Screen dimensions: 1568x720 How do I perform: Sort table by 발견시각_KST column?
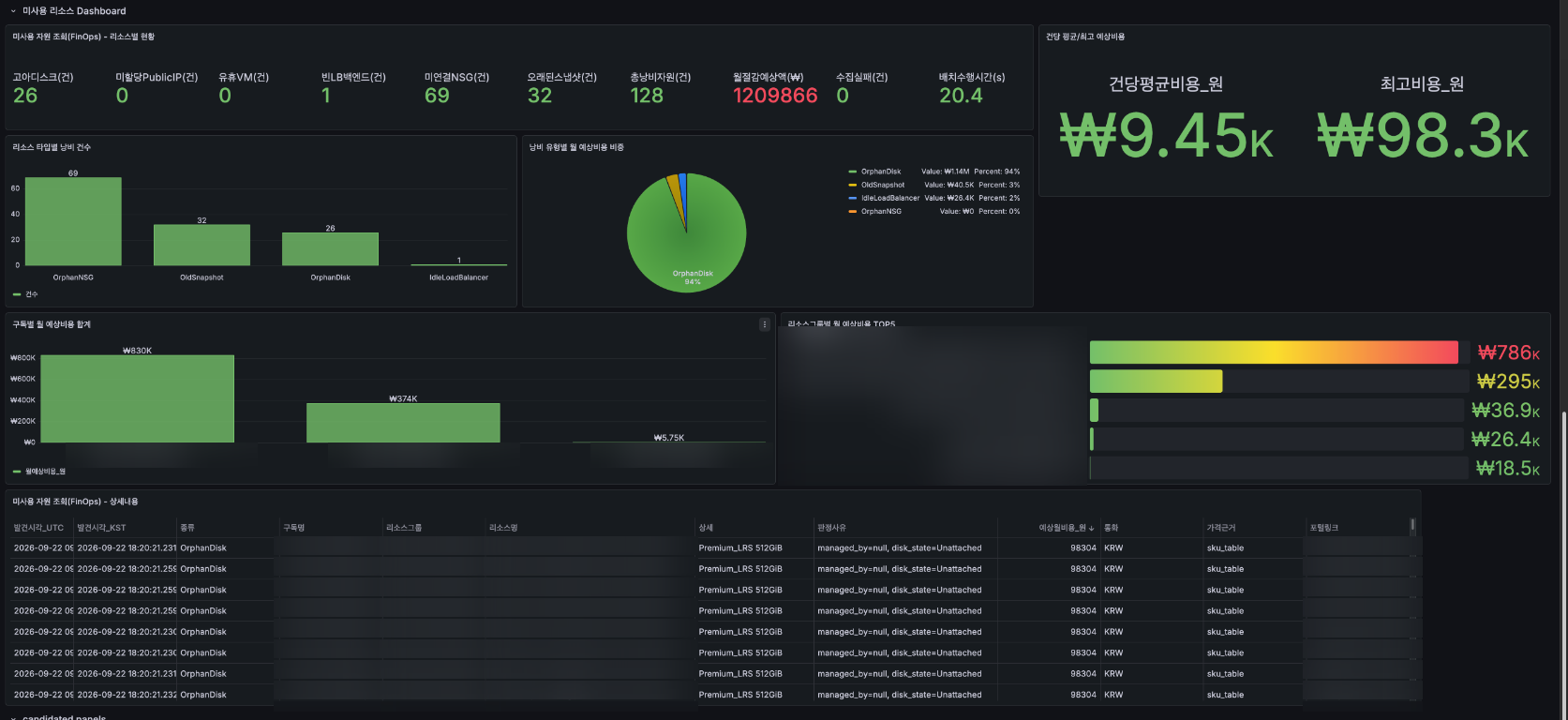click(101, 528)
